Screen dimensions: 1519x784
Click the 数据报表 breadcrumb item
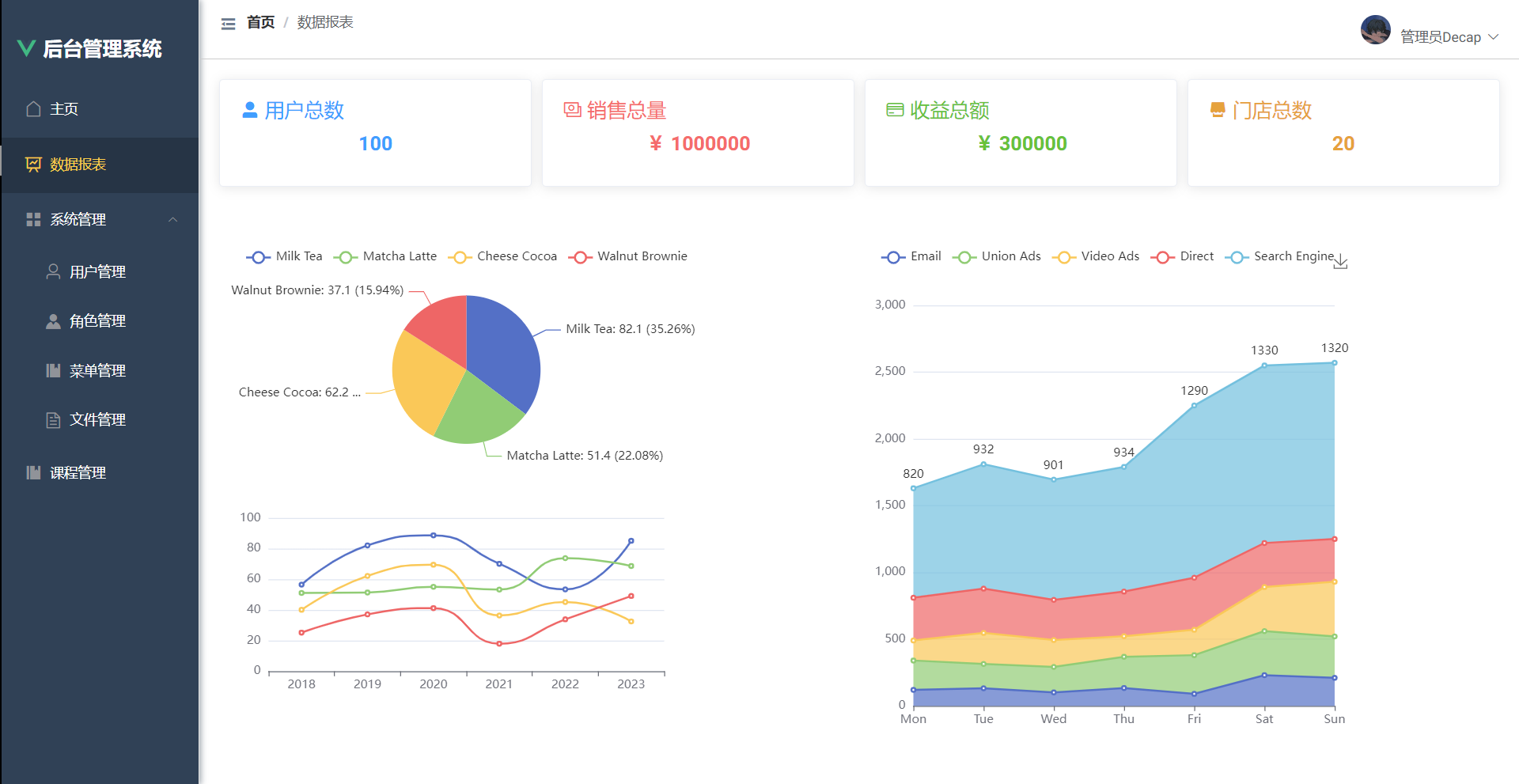[x=325, y=22]
